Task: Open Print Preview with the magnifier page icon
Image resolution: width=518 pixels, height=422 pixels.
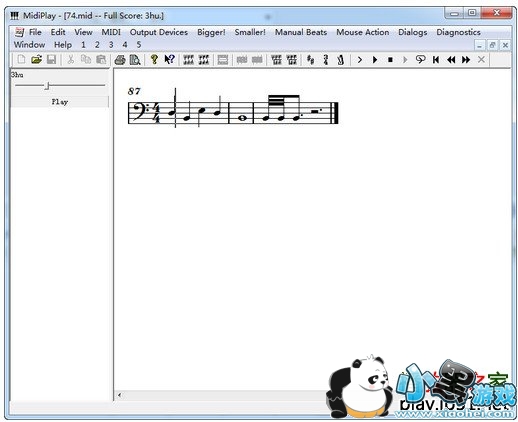Action: tap(135, 60)
